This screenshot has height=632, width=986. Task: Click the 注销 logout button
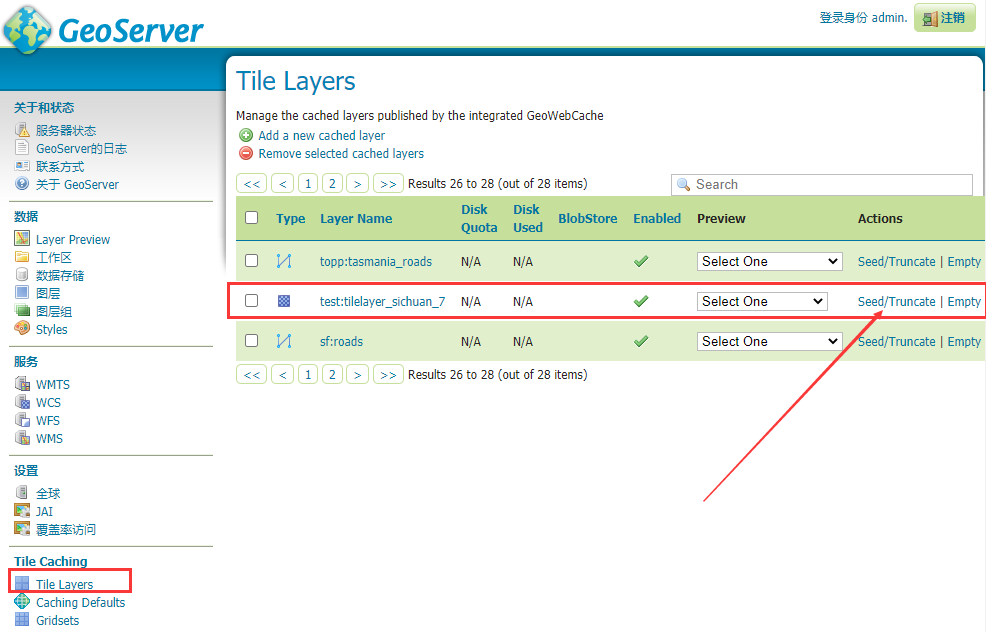tap(944, 18)
